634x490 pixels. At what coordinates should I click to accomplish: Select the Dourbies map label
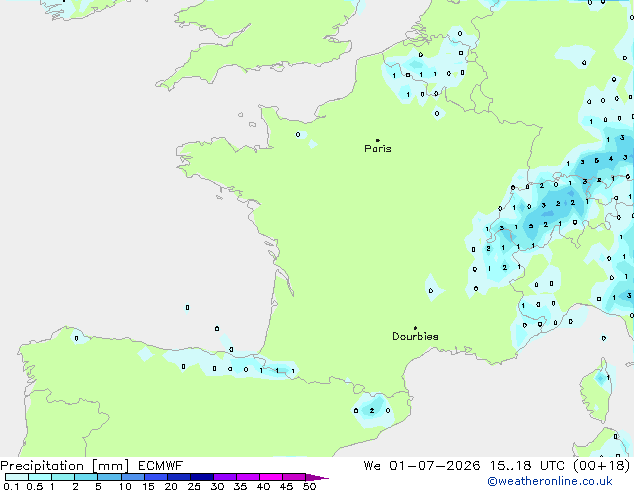tap(415, 336)
